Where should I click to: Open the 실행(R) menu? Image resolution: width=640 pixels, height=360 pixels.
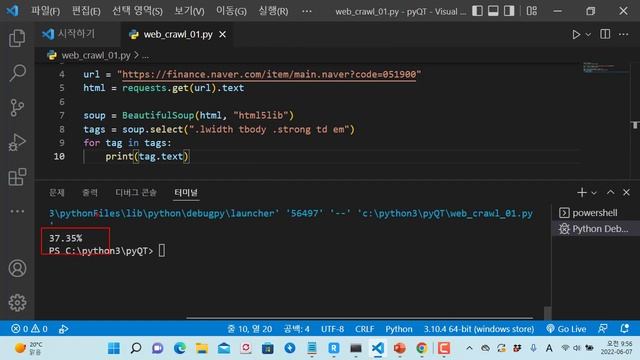point(273,11)
